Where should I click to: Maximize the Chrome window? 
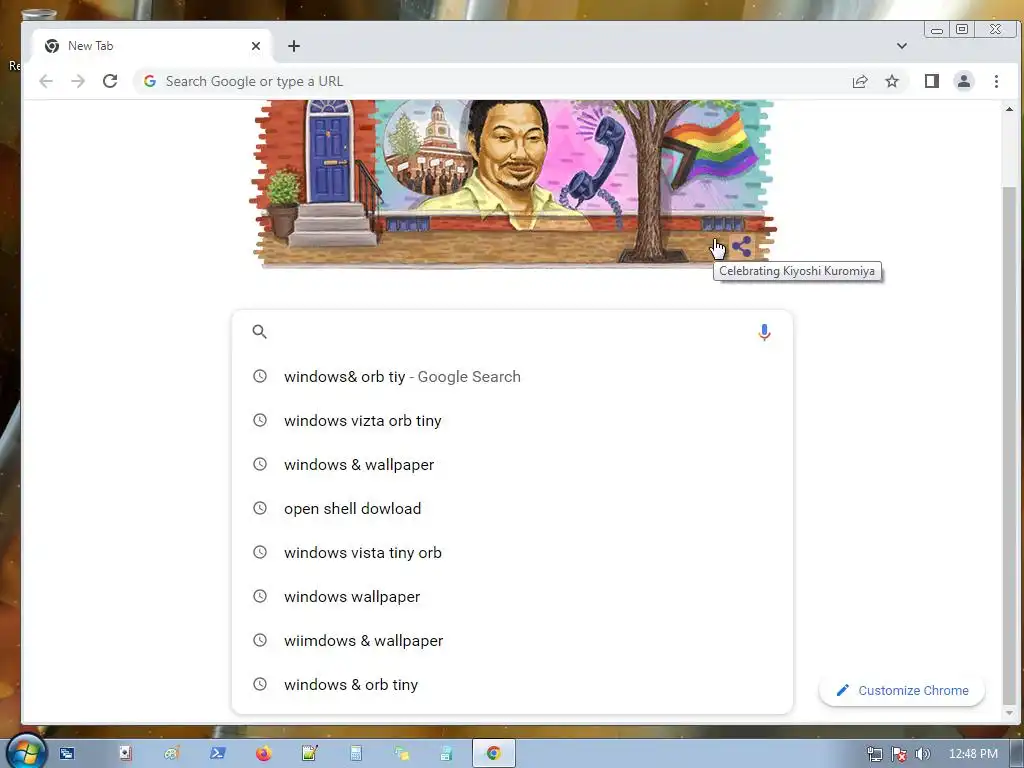point(962,29)
